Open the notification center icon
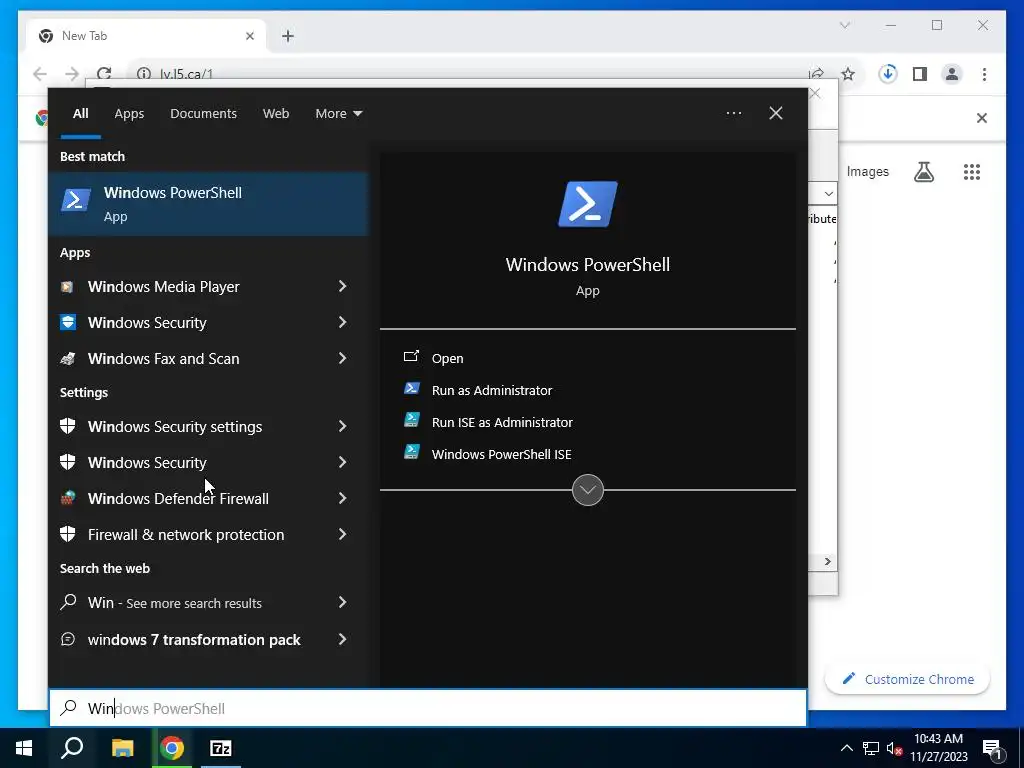Screen dimensions: 1024x768 [991, 748]
